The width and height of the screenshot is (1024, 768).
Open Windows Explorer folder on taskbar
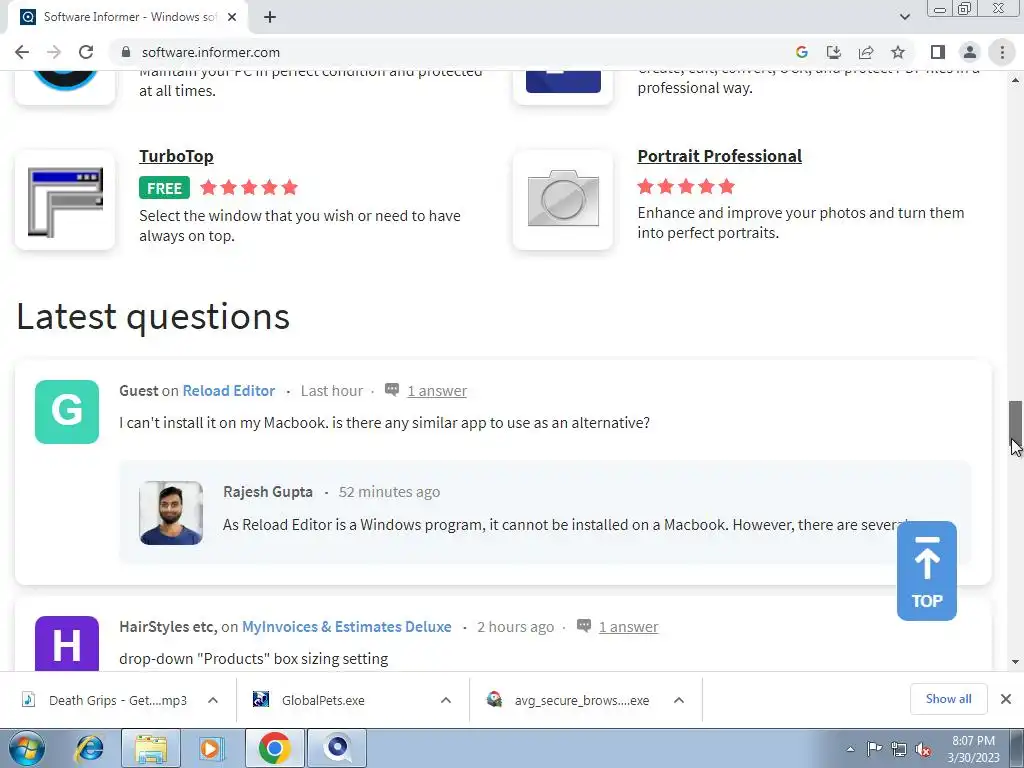coord(151,748)
